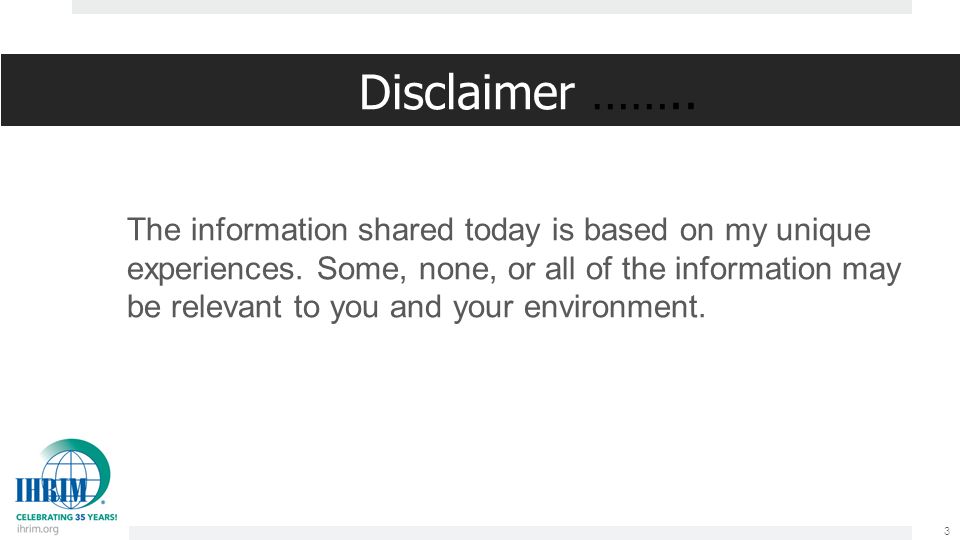Viewport: 960px width, 540px height.
Task: Click the word 'today' in first line
Action: coord(502,232)
